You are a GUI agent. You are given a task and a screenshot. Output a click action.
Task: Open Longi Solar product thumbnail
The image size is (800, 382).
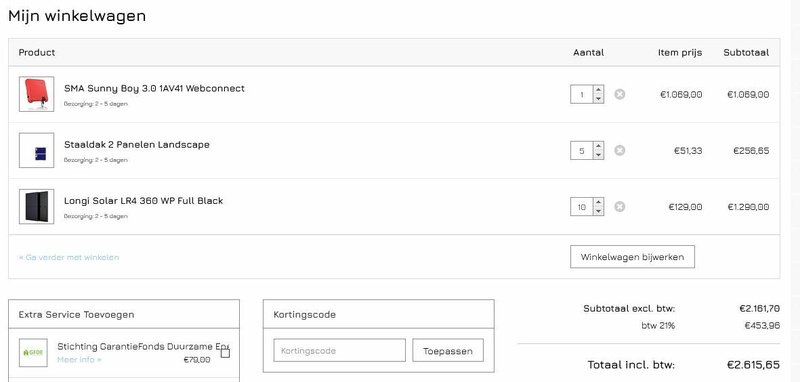coord(36,207)
